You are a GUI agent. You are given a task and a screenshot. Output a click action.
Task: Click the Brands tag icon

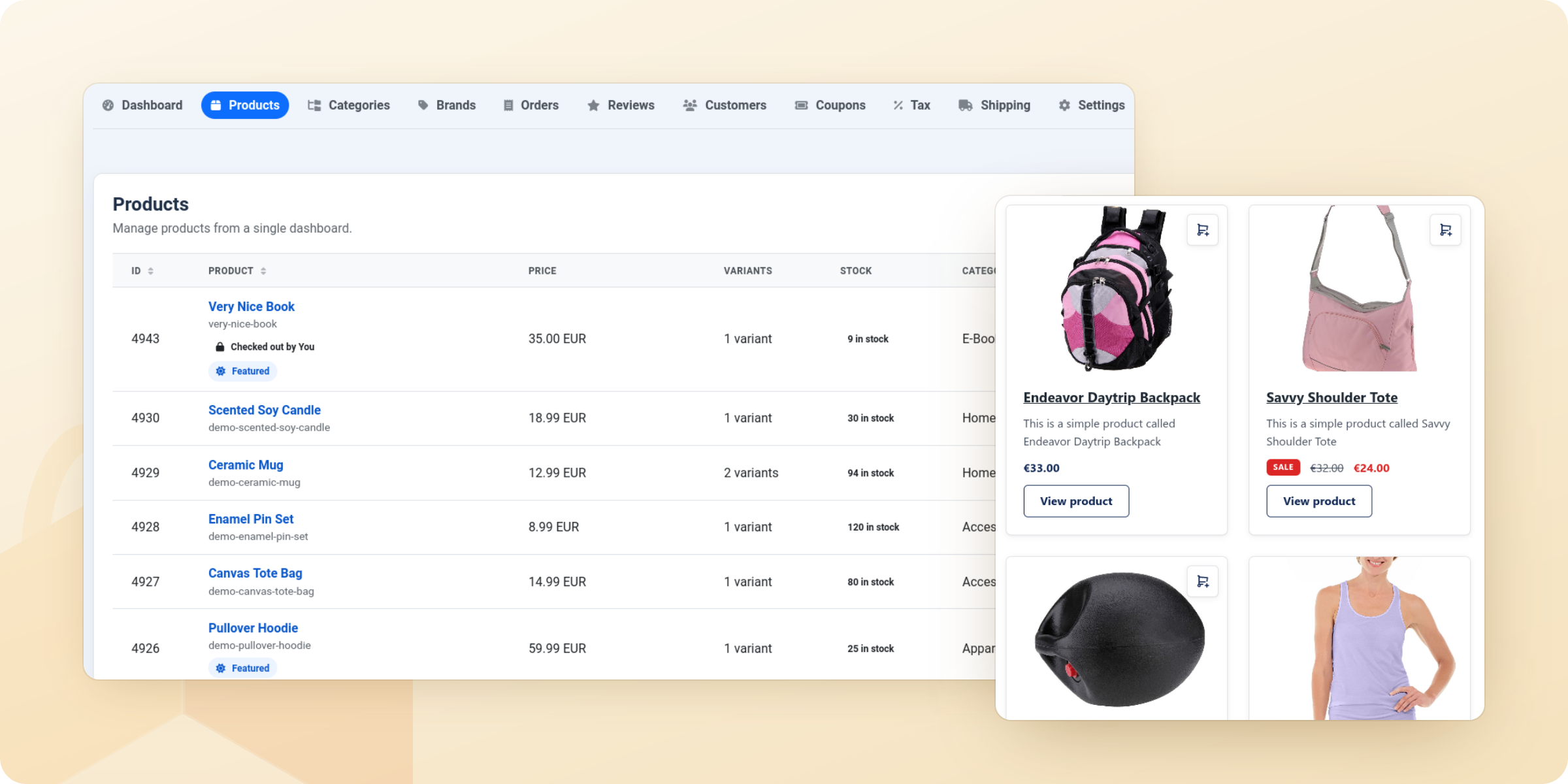(x=423, y=105)
